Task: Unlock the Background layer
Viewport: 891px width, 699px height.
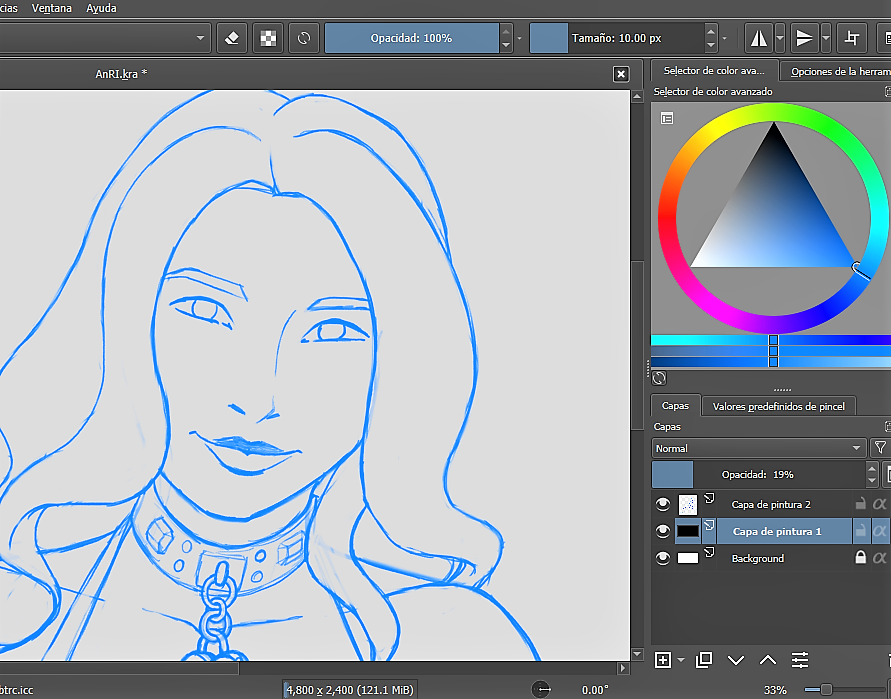Action: (x=861, y=557)
